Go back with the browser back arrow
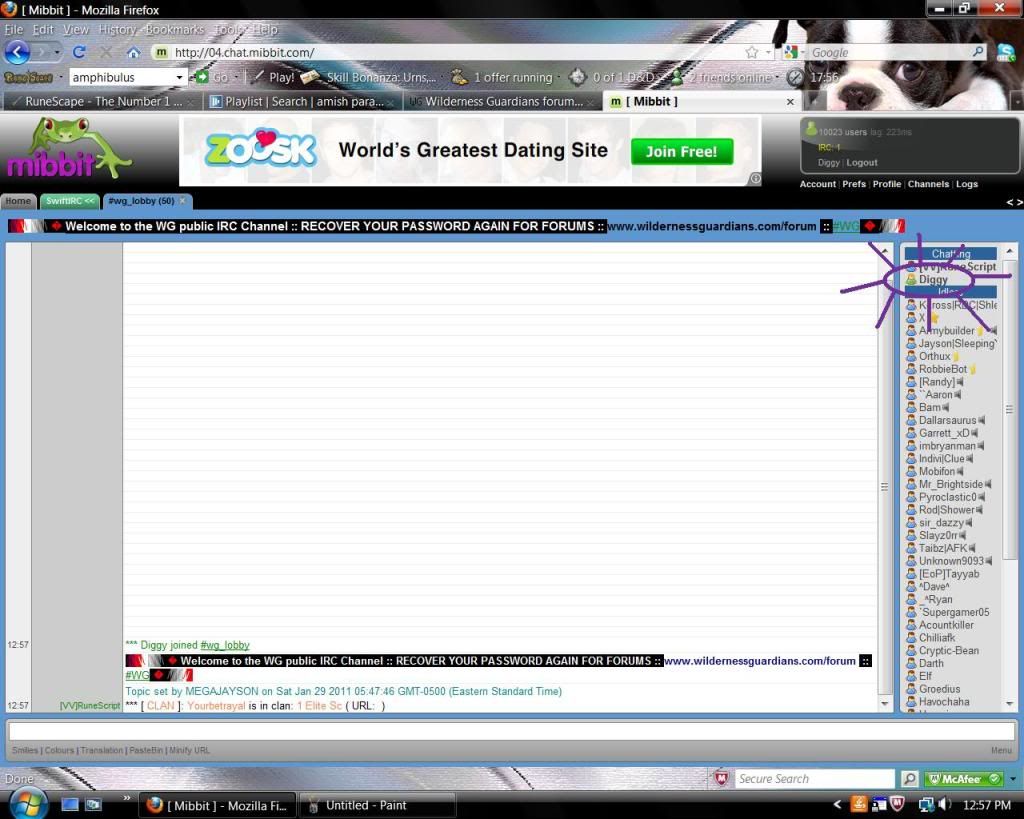 tap(18, 52)
